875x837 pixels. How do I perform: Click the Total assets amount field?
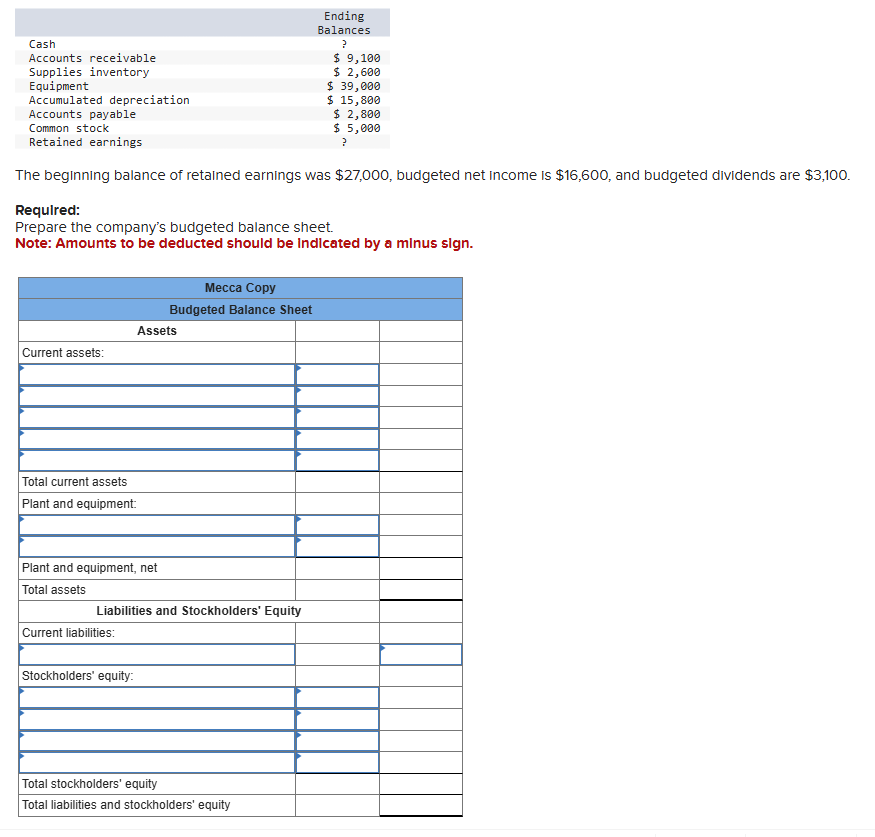click(420, 589)
